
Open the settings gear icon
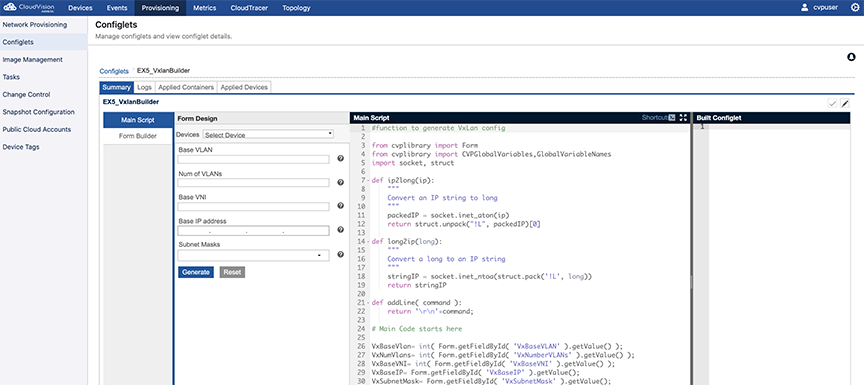(x=855, y=8)
